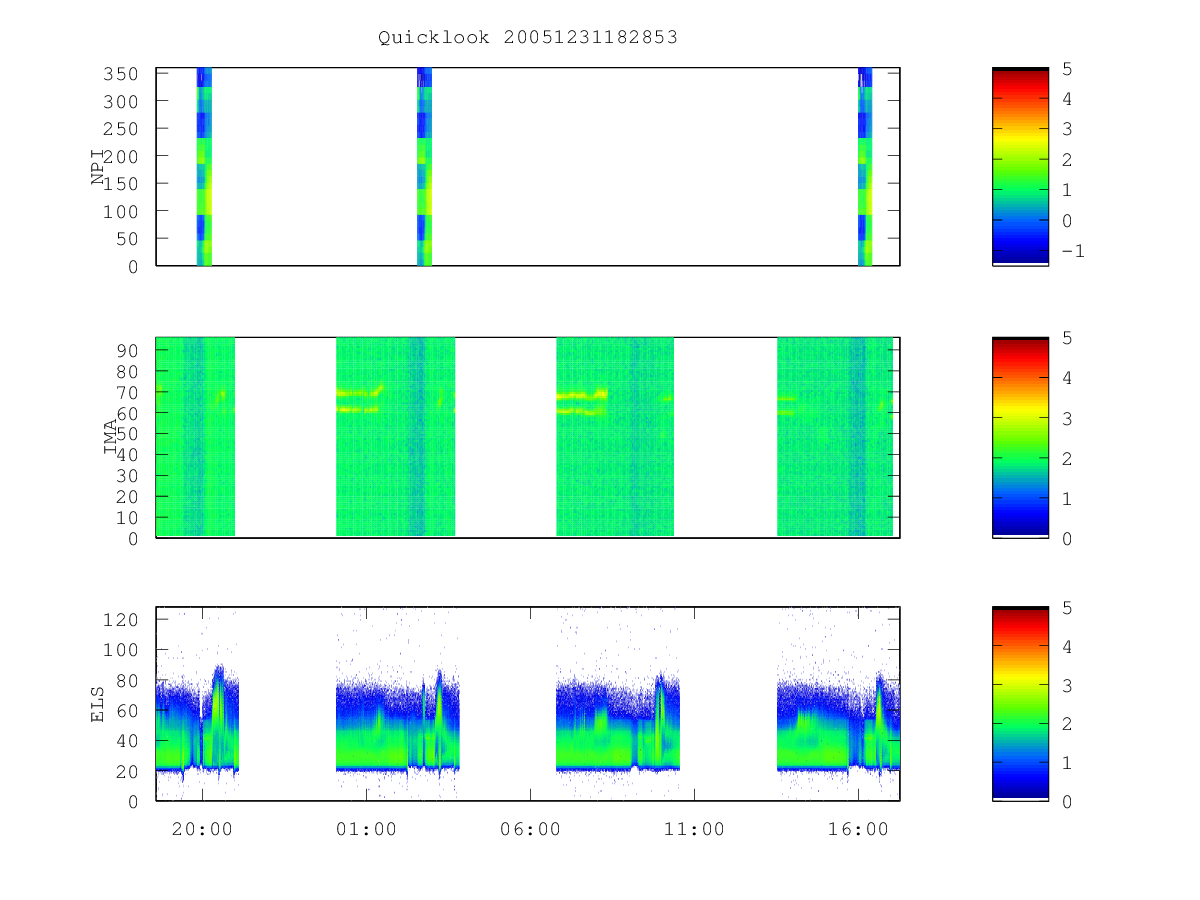Click the ELS data block ending near 11:00
1200x900 pixels.
point(618,704)
